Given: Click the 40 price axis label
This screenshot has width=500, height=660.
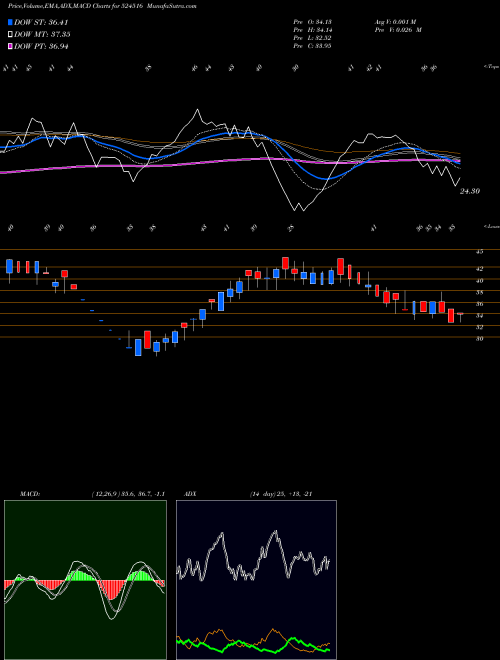Looking at the screenshot, I should coord(479,280).
